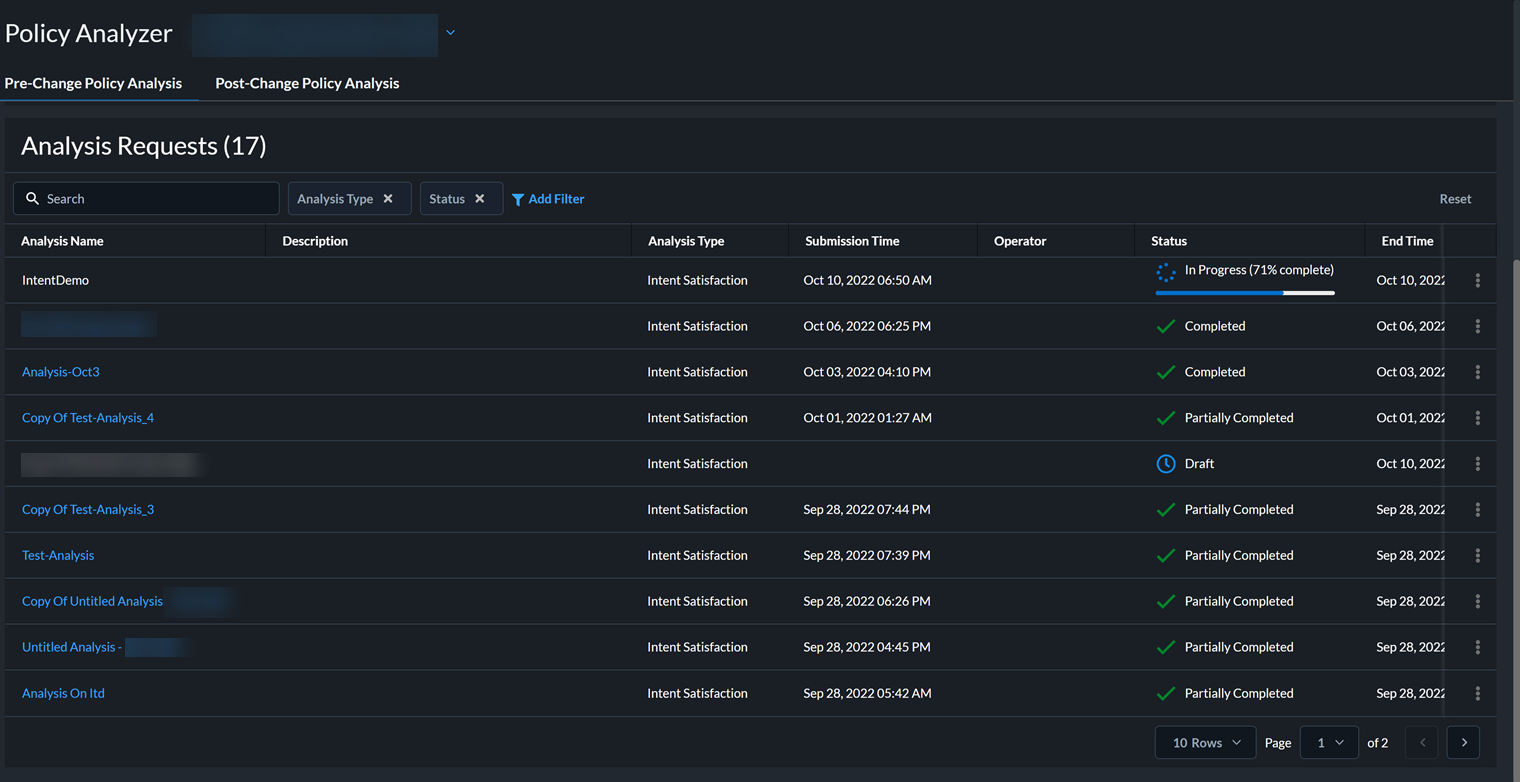Click the Reset filters button
Screen dimensions: 1520x782
pos(1455,199)
